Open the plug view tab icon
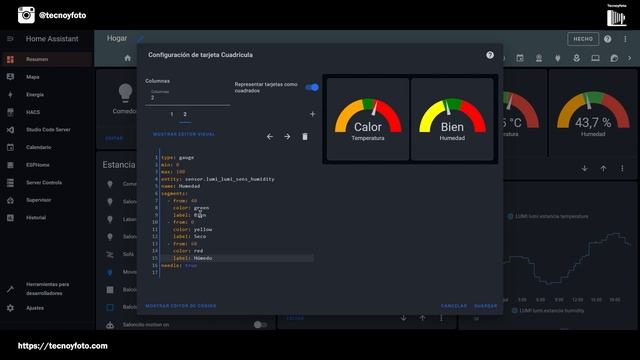The height and width of the screenshot is (360, 640). [x=558, y=58]
